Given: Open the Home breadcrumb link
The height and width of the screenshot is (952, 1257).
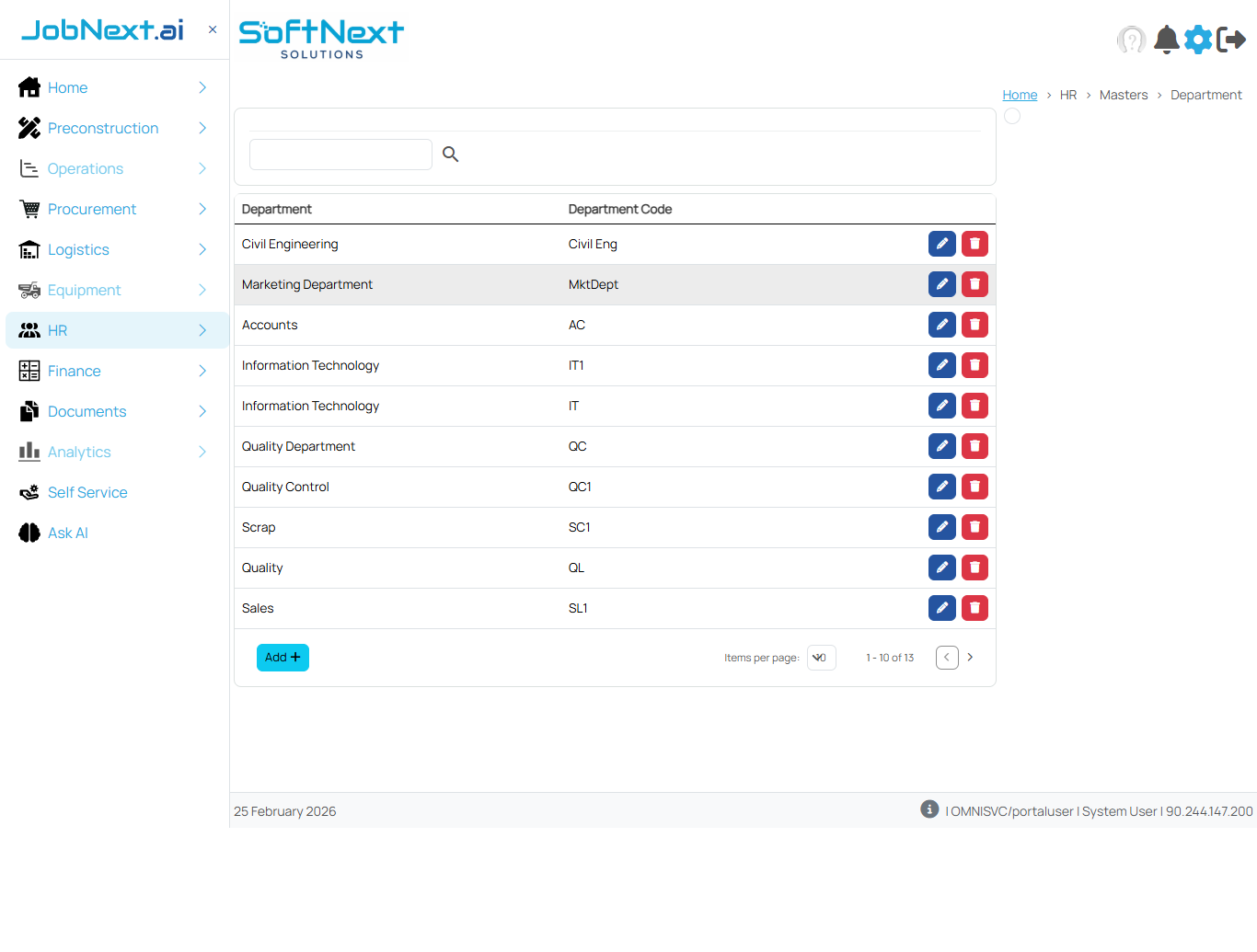Looking at the screenshot, I should click(1020, 95).
